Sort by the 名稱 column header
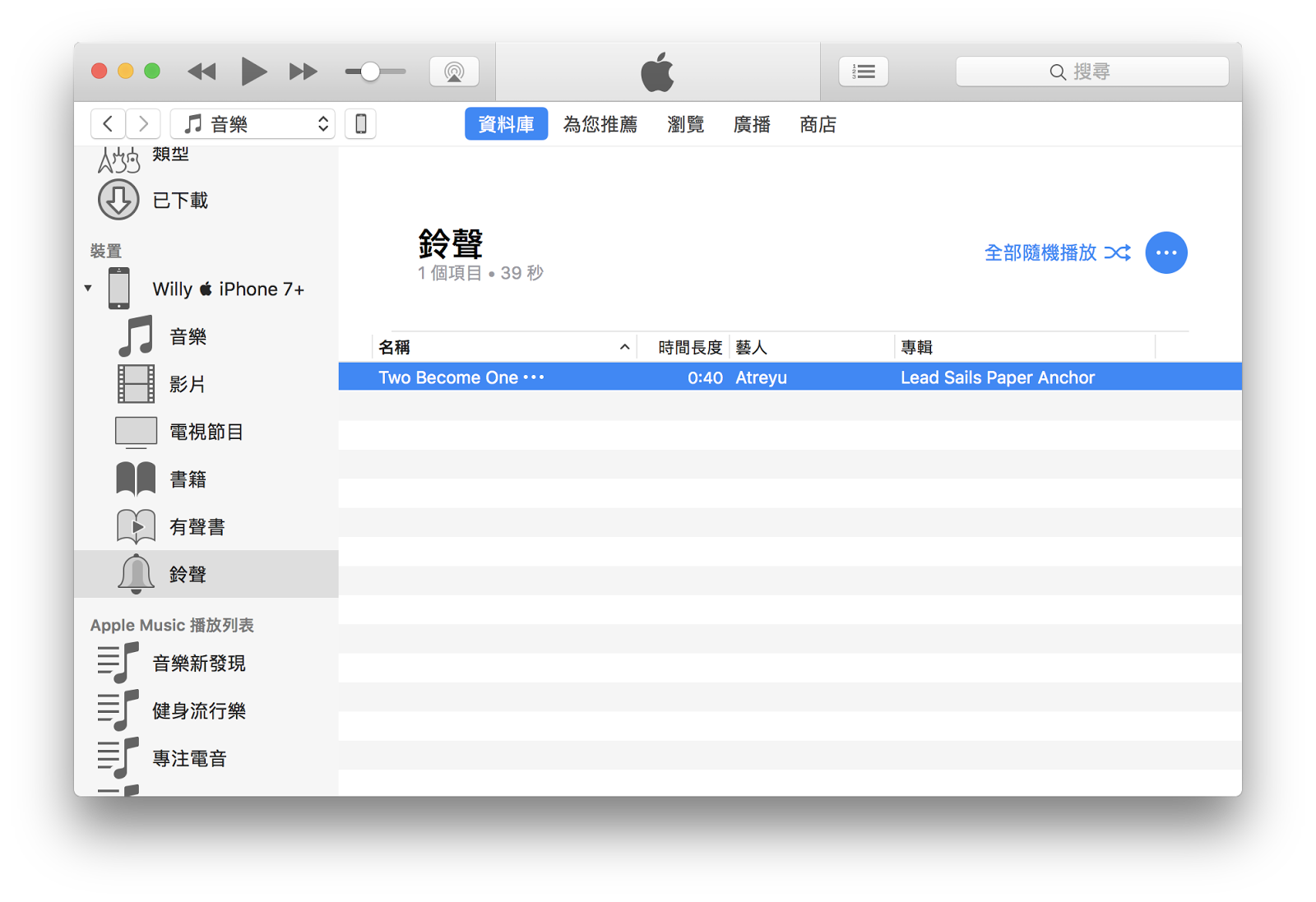Screen dimensions: 1316x902 [x=503, y=347]
